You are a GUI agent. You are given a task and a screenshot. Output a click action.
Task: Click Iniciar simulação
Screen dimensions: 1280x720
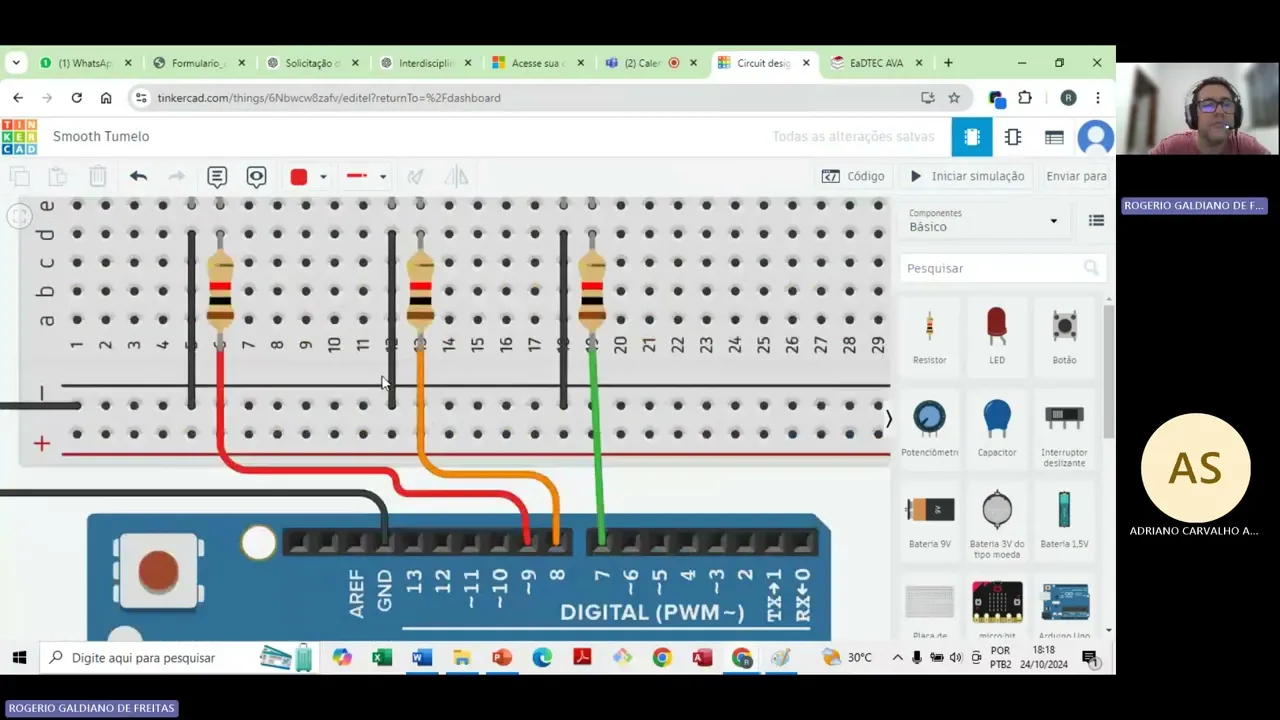967,176
